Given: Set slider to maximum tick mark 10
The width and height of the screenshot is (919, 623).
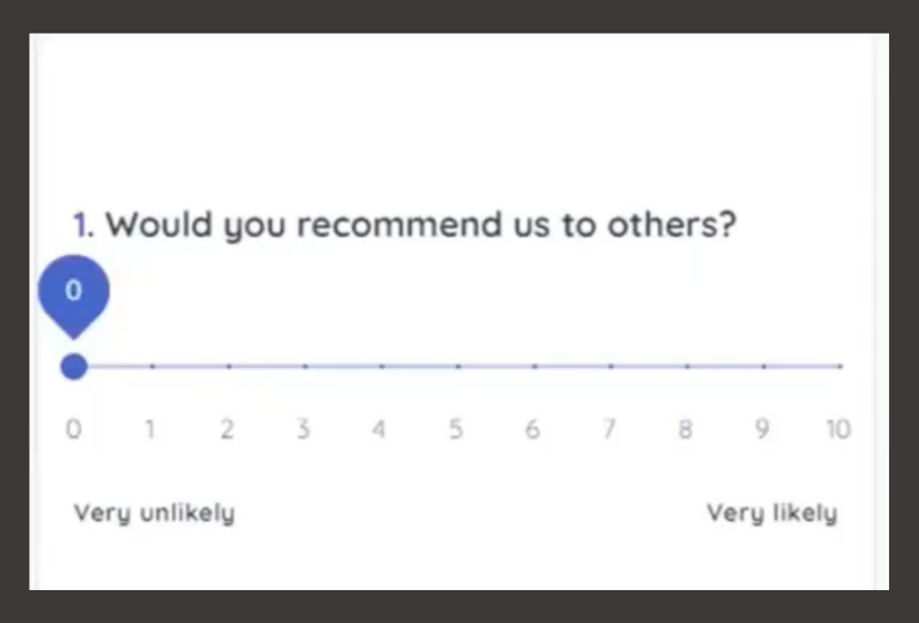Looking at the screenshot, I should (x=840, y=367).
